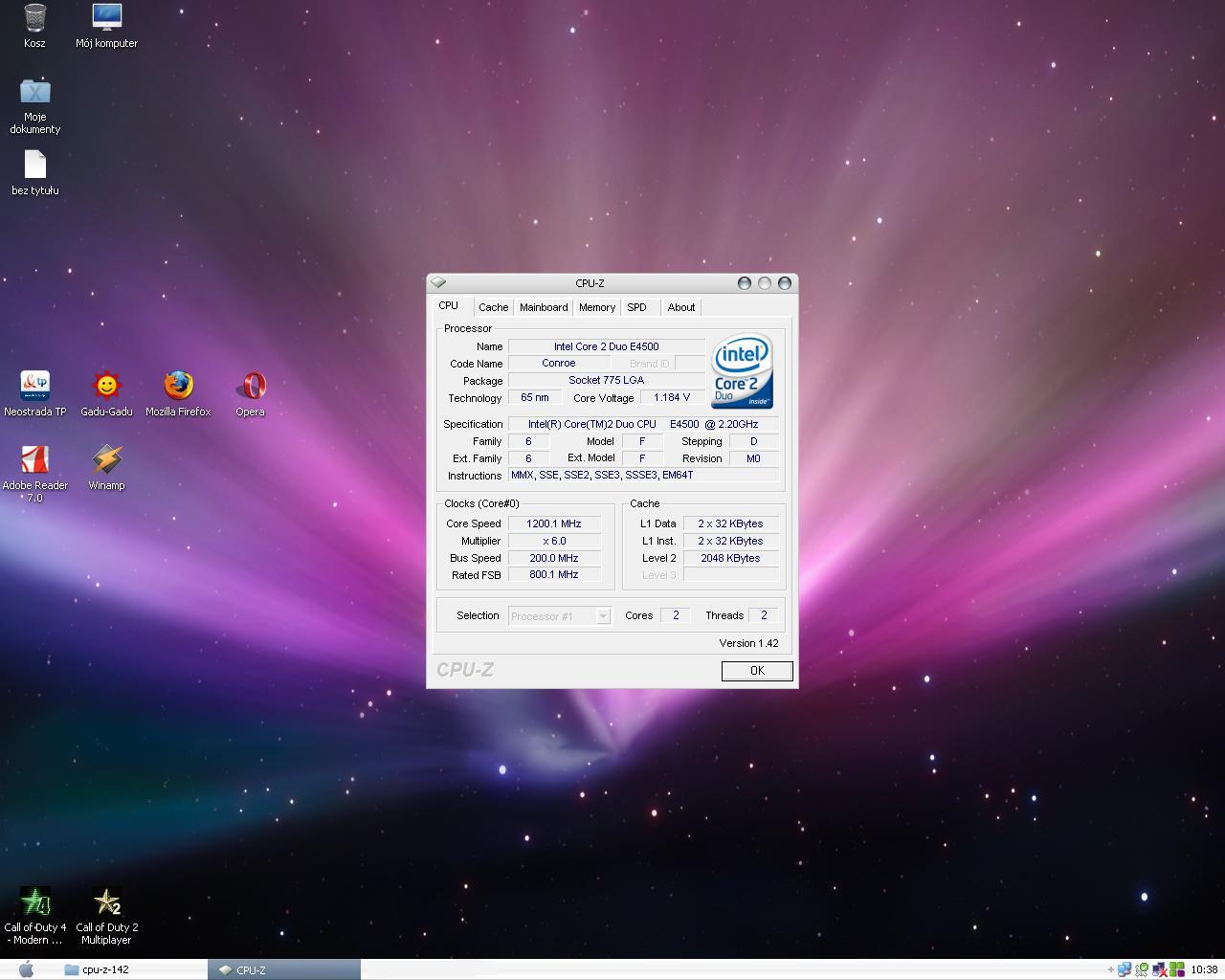Click the Apple logo start button
The width and height of the screenshot is (1225, 980).
point(26,969)
